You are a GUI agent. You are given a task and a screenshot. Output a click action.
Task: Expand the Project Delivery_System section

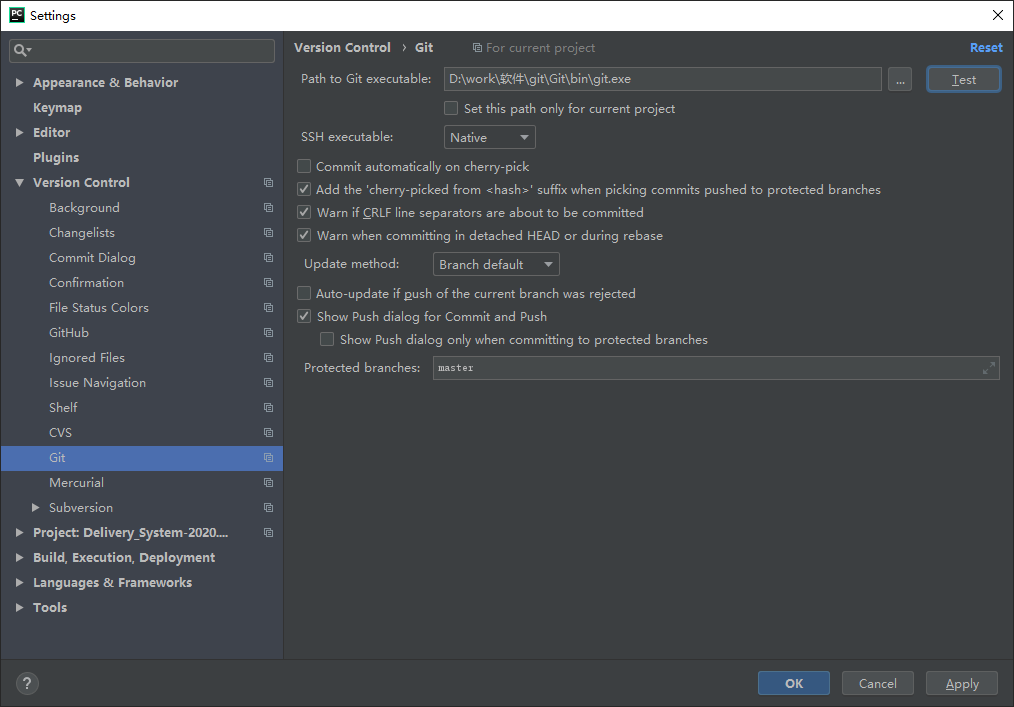pos(19,532)
